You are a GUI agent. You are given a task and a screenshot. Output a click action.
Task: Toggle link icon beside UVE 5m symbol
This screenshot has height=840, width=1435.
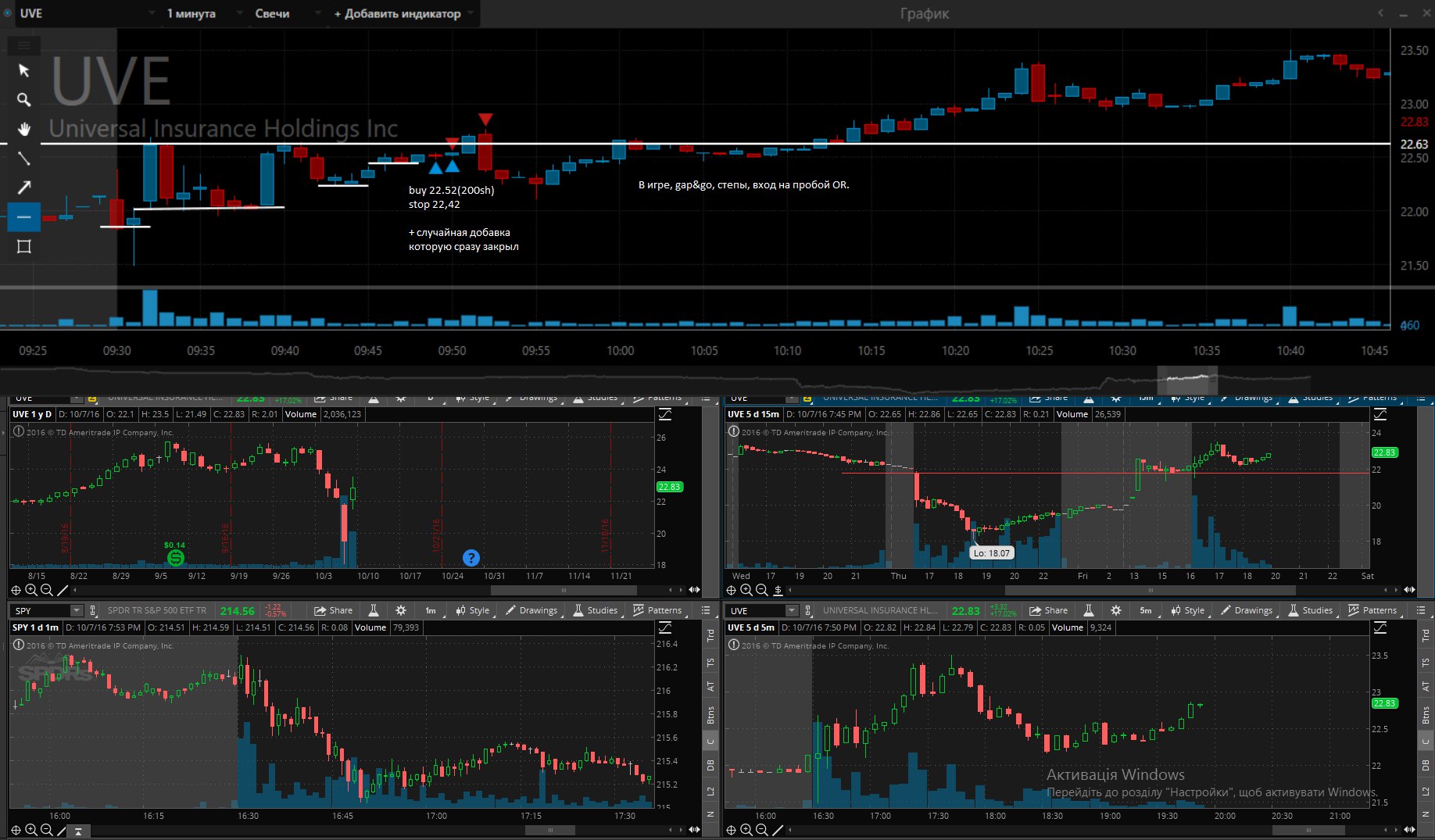pos(807,610)
